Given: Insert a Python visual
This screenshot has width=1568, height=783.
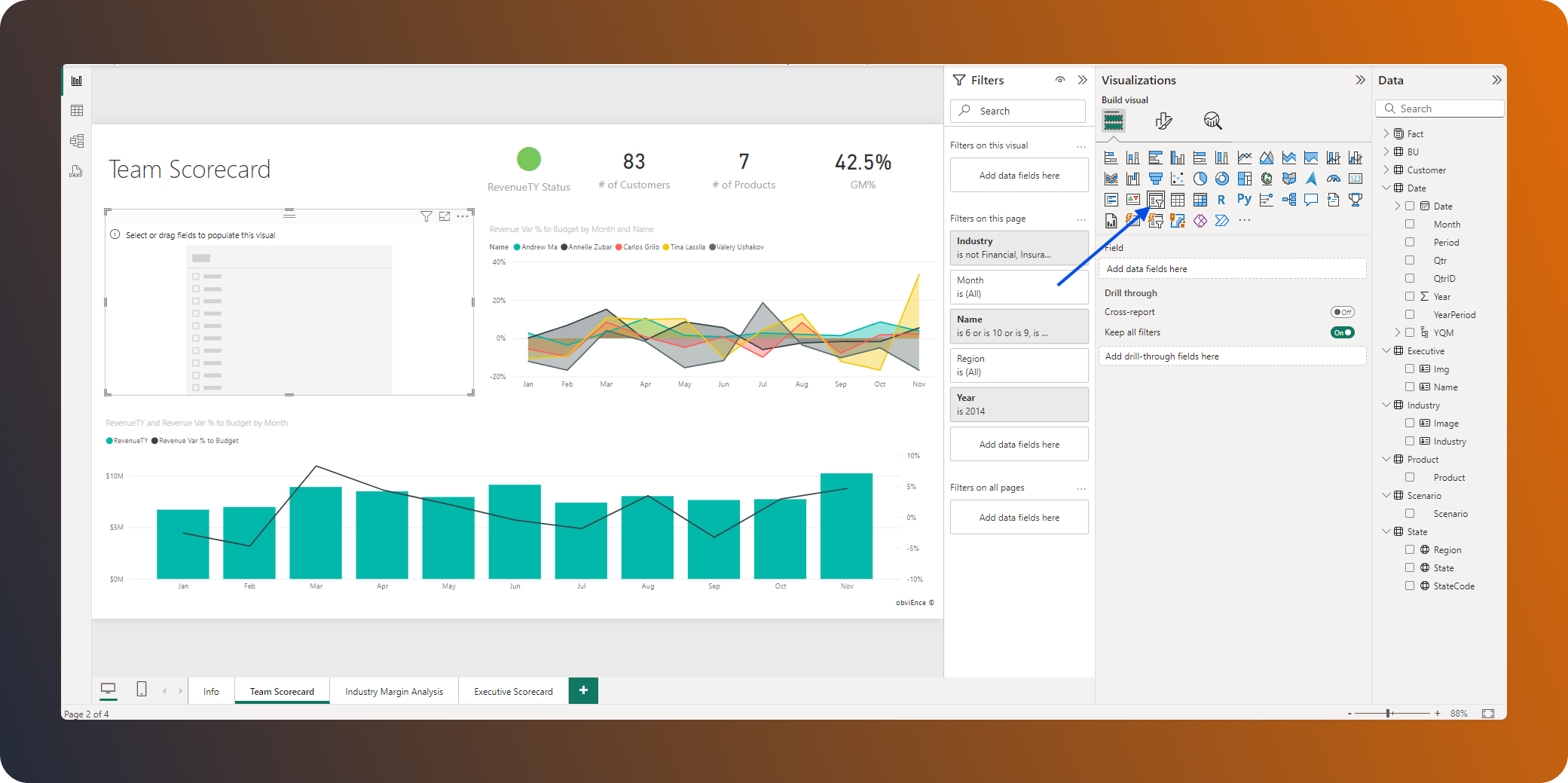Looking at the screenshot, I should (x=1244, y=200).
